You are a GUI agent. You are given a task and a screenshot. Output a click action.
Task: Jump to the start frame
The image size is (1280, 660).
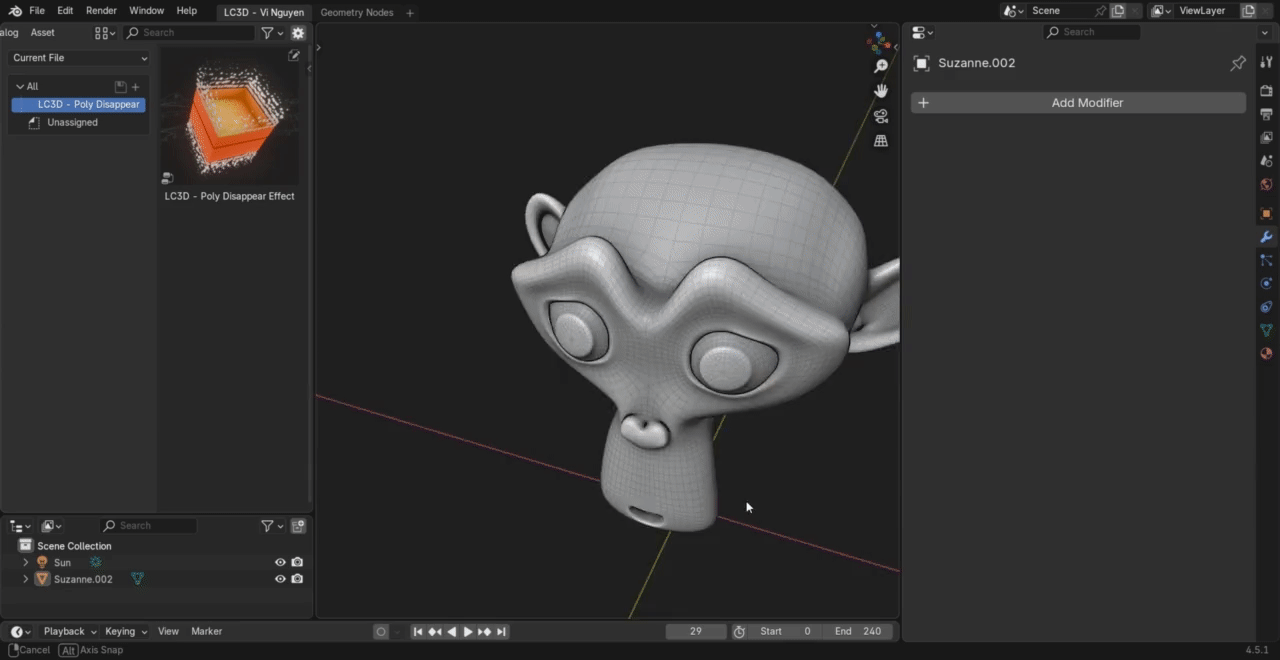[x=418, y=632]
